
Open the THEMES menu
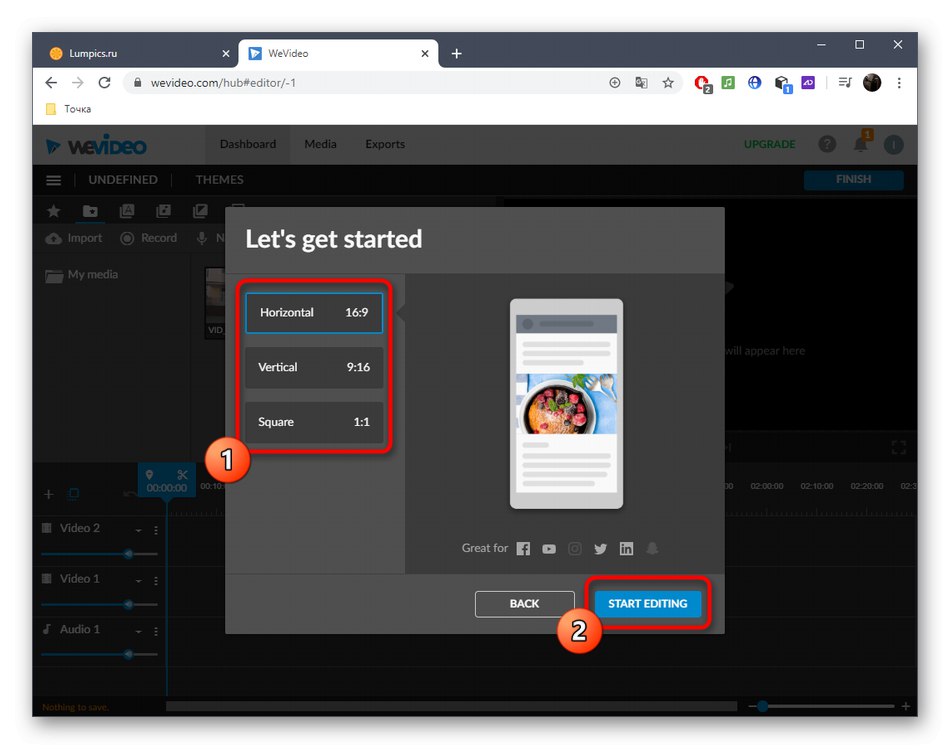point(219,180)
